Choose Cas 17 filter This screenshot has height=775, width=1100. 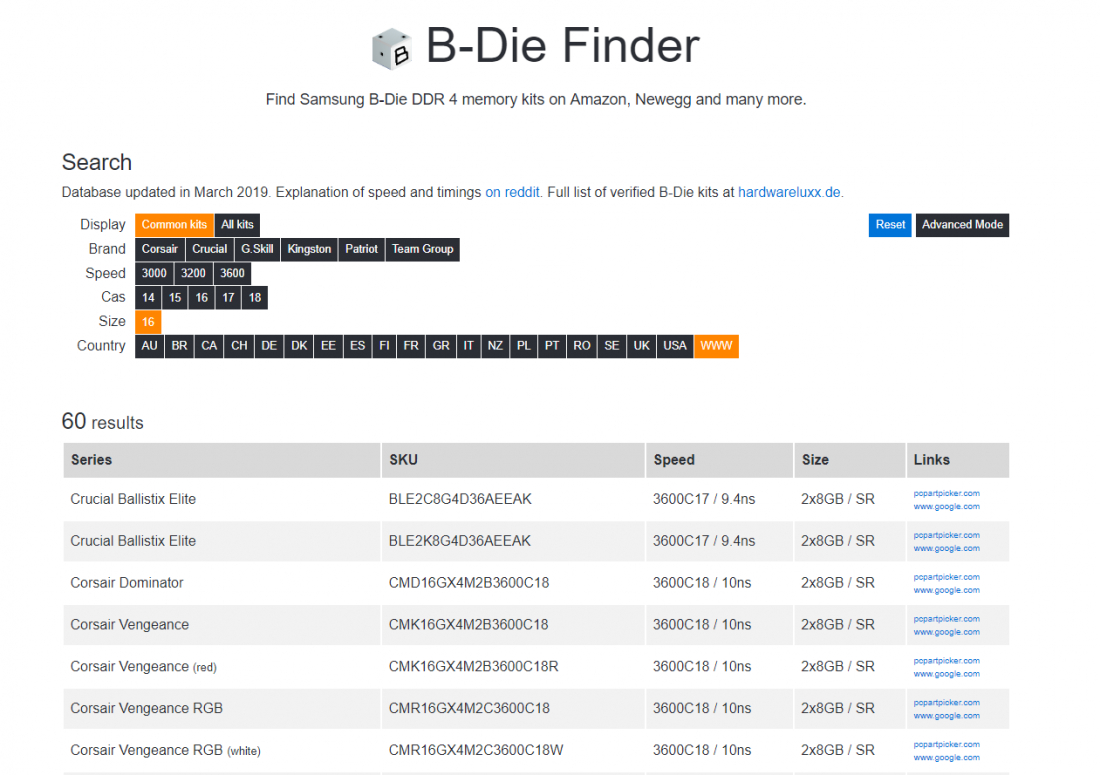pyautogui.click(x=228, y=297)
